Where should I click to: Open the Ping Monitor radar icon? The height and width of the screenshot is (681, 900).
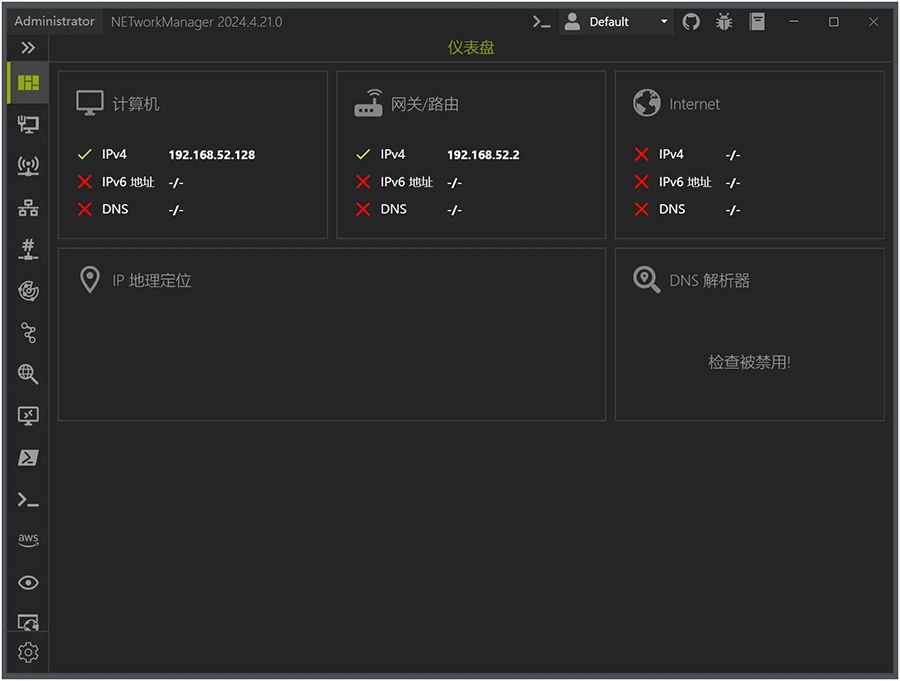tap(28, 291)
